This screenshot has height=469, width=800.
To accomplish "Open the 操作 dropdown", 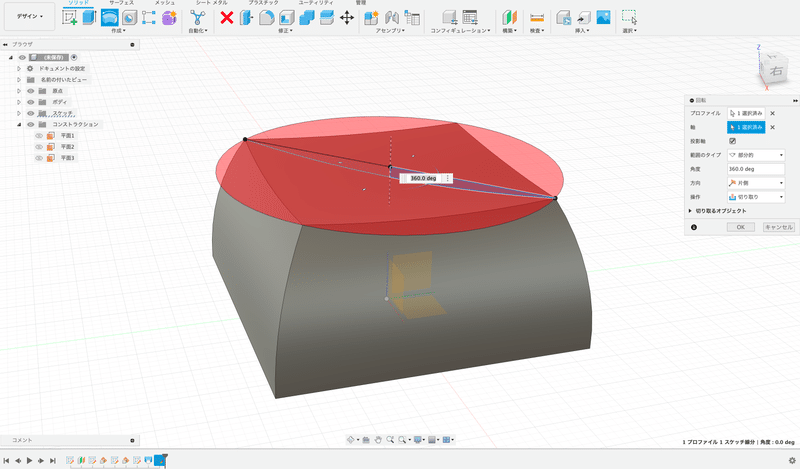I will 756,197.
